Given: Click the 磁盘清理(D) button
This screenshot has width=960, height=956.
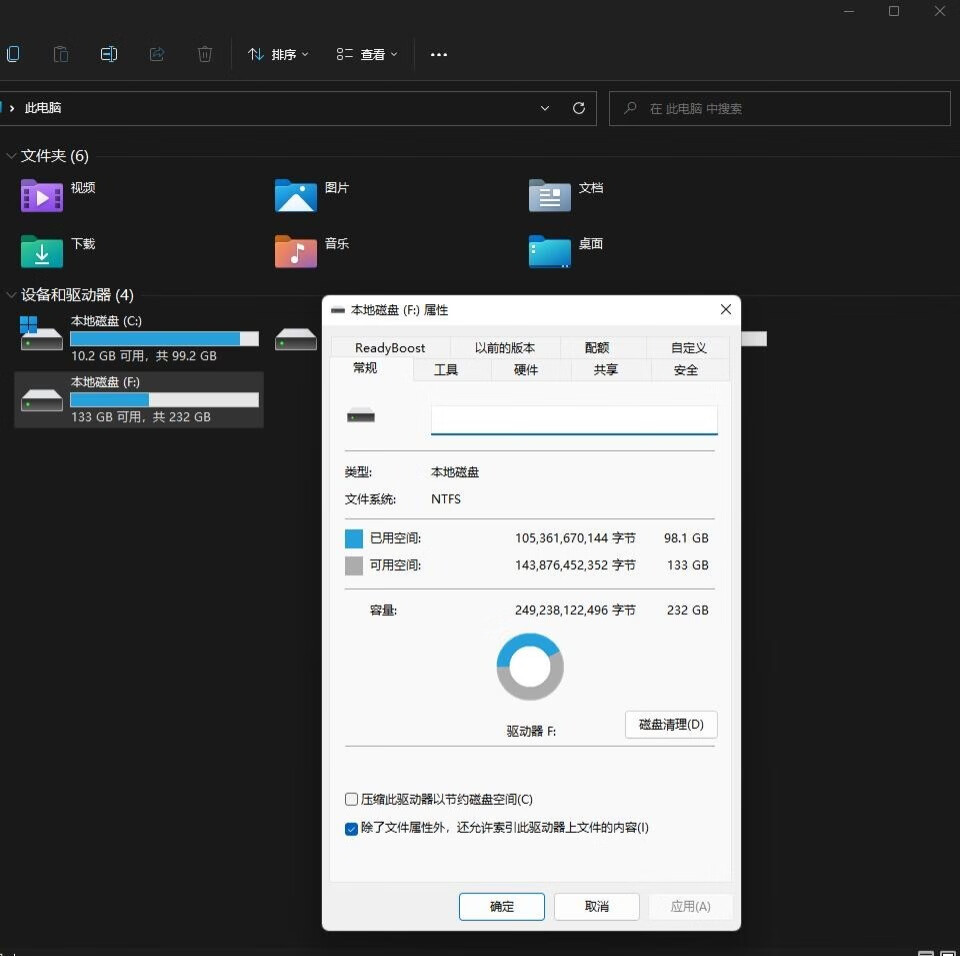Looking at the screenshot, I should (671, 725).
